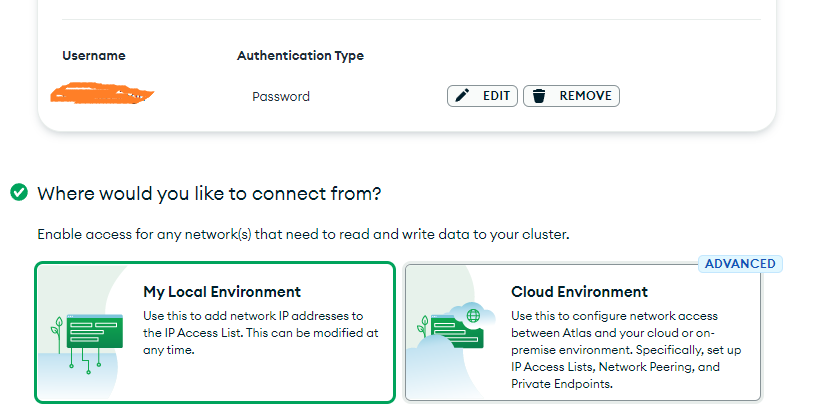
Task: Choose the Cloud Environment title
Action: pyautogui.click(x=579, y=292)
